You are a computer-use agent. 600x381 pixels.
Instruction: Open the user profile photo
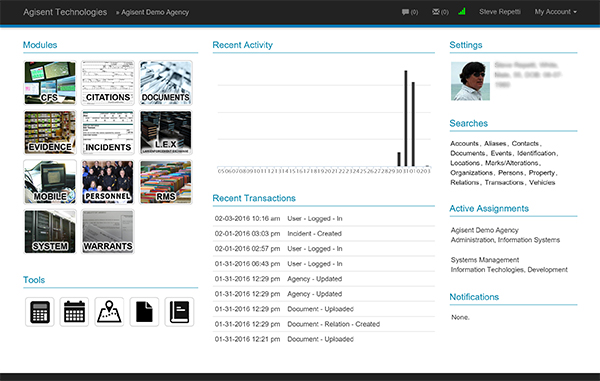point(470,81)
